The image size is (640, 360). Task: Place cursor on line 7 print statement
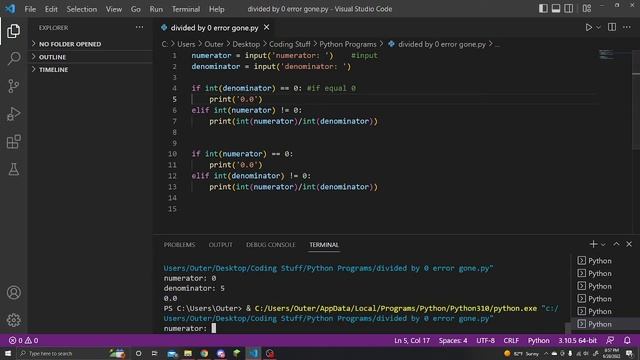(293, 121)
